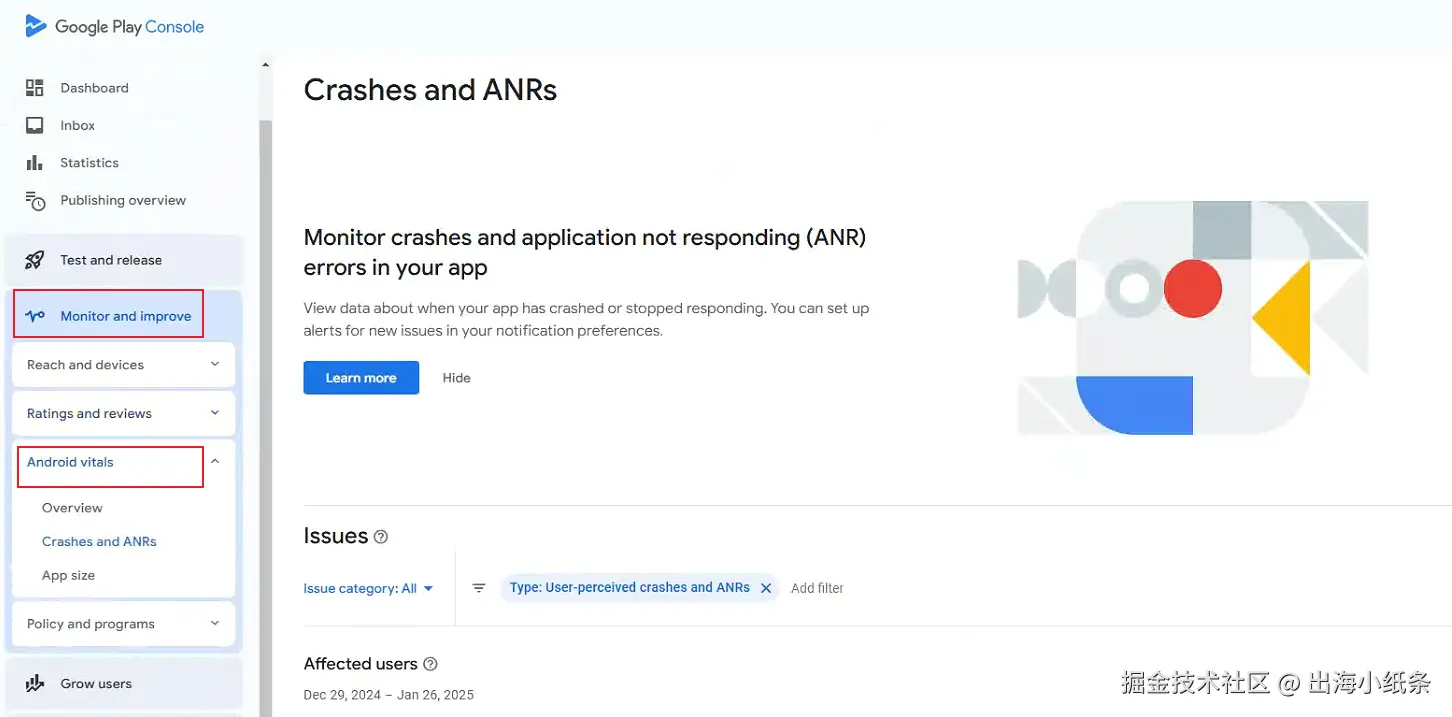Screen dimensions: 1452x717
Task: Click the Grow users chart icon
Action: coord(35,684)
